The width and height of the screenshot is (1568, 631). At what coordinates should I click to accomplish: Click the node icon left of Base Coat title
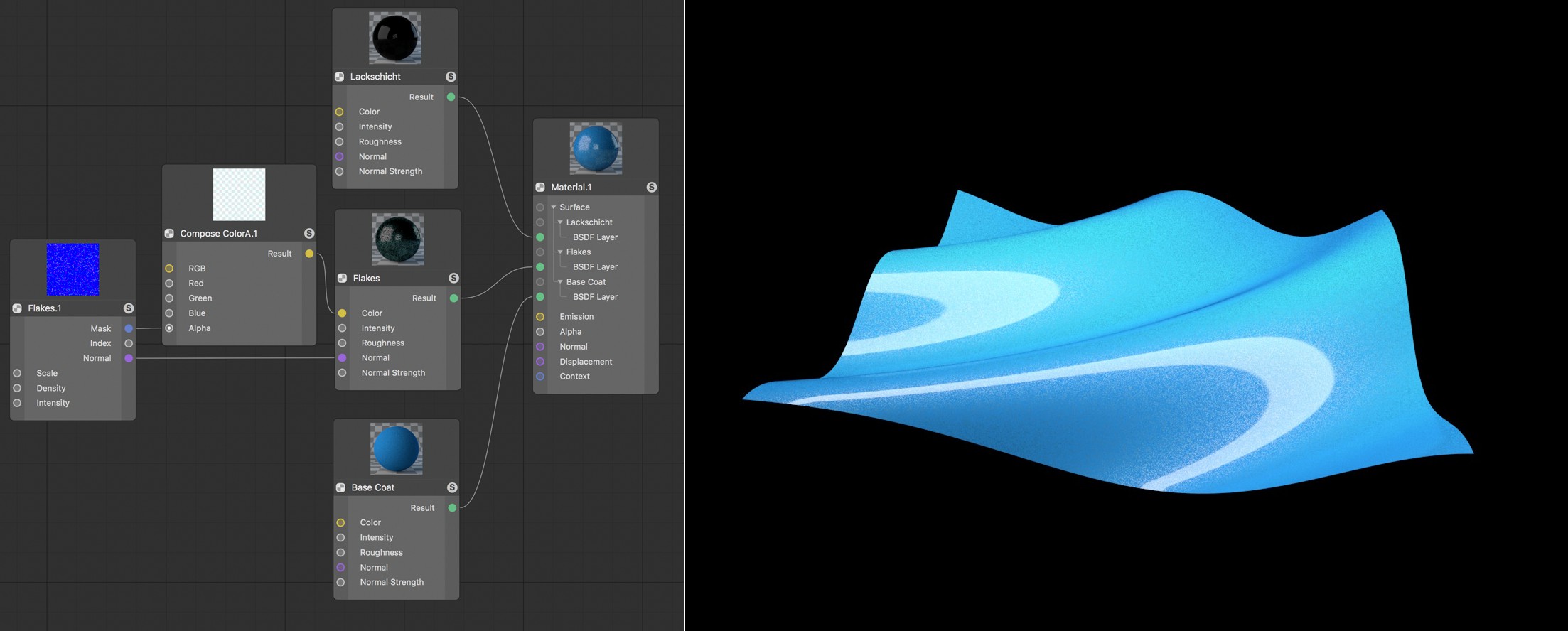click(341, 487)
